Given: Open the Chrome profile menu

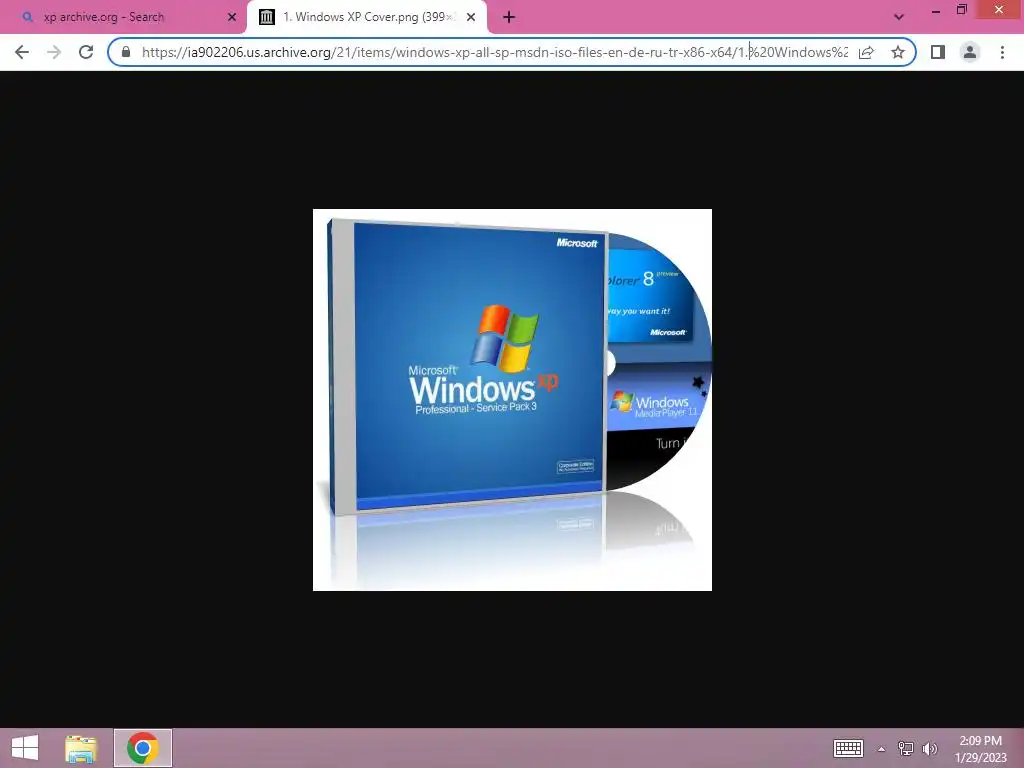Looking at the screenshot, I should 970,52.
